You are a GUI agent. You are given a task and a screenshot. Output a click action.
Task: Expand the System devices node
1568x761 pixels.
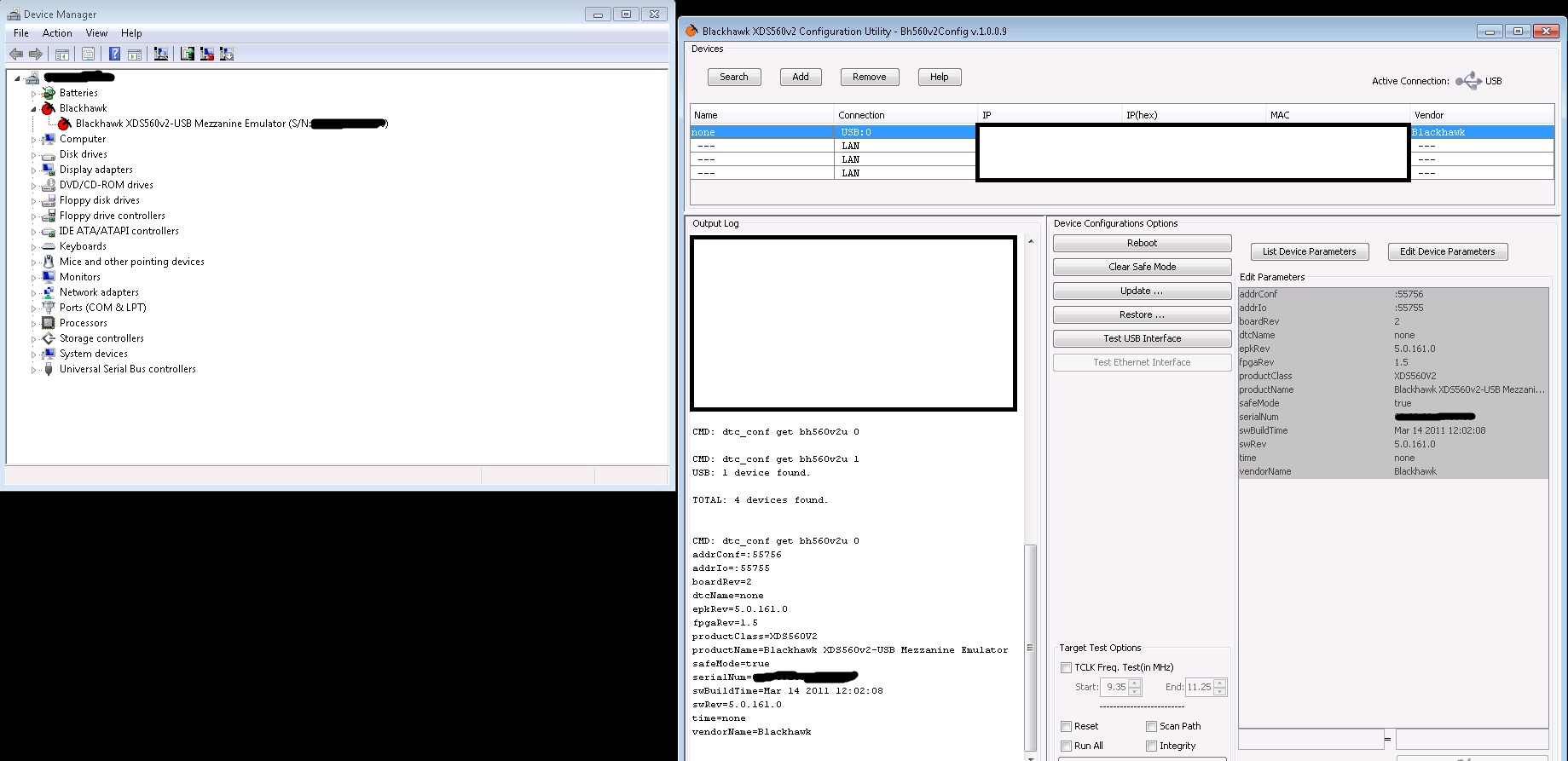click(34, 355)
